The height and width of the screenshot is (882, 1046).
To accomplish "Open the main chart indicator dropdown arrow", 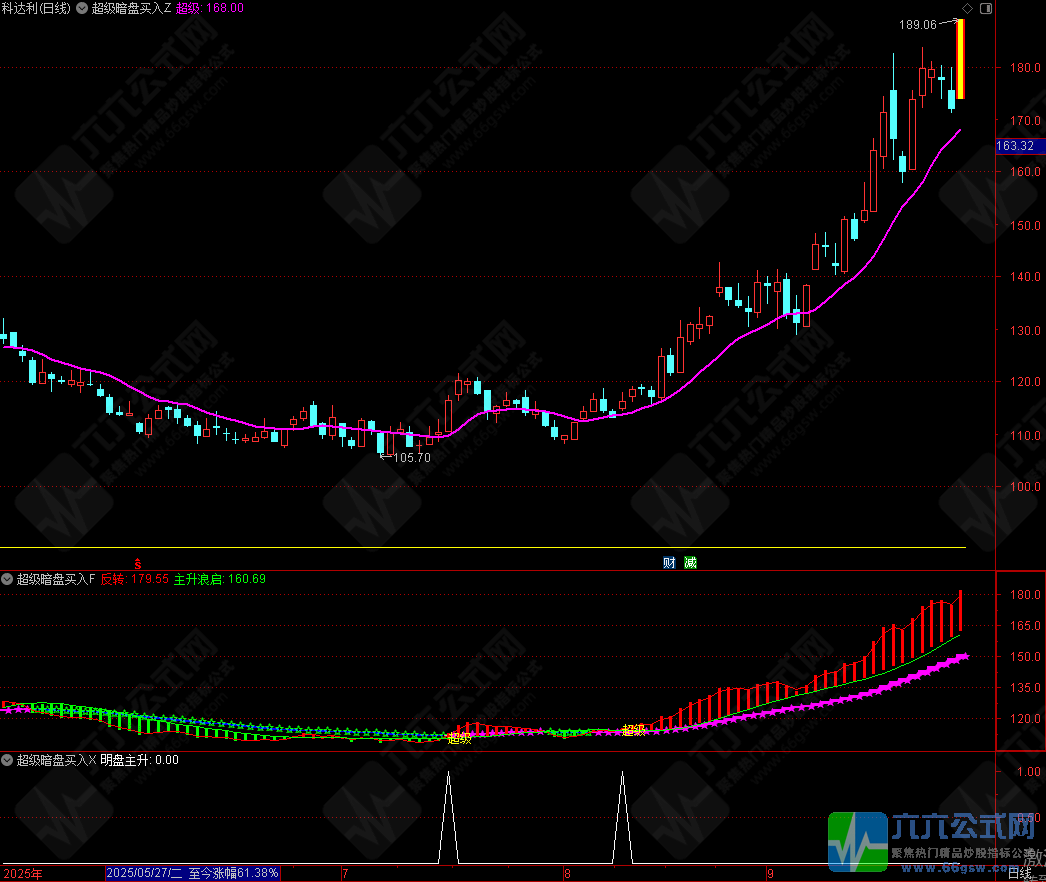I will (81, 8).
